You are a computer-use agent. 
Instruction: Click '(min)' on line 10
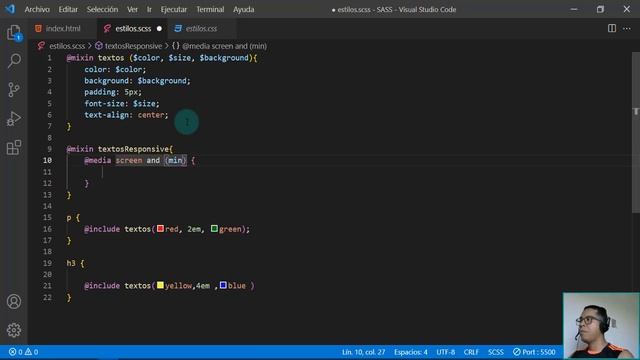coord(176,160)
